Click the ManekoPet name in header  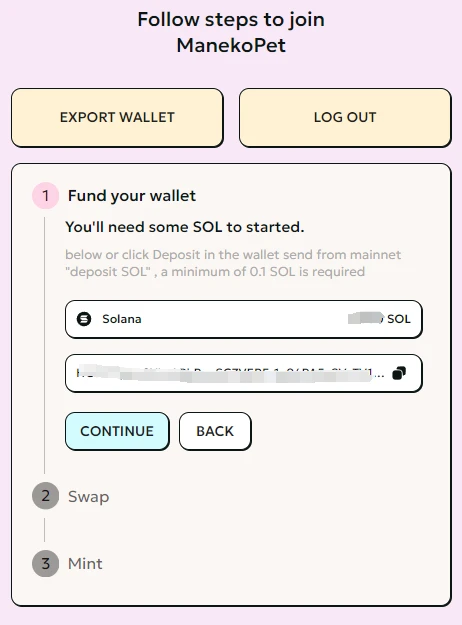(231, 45)
